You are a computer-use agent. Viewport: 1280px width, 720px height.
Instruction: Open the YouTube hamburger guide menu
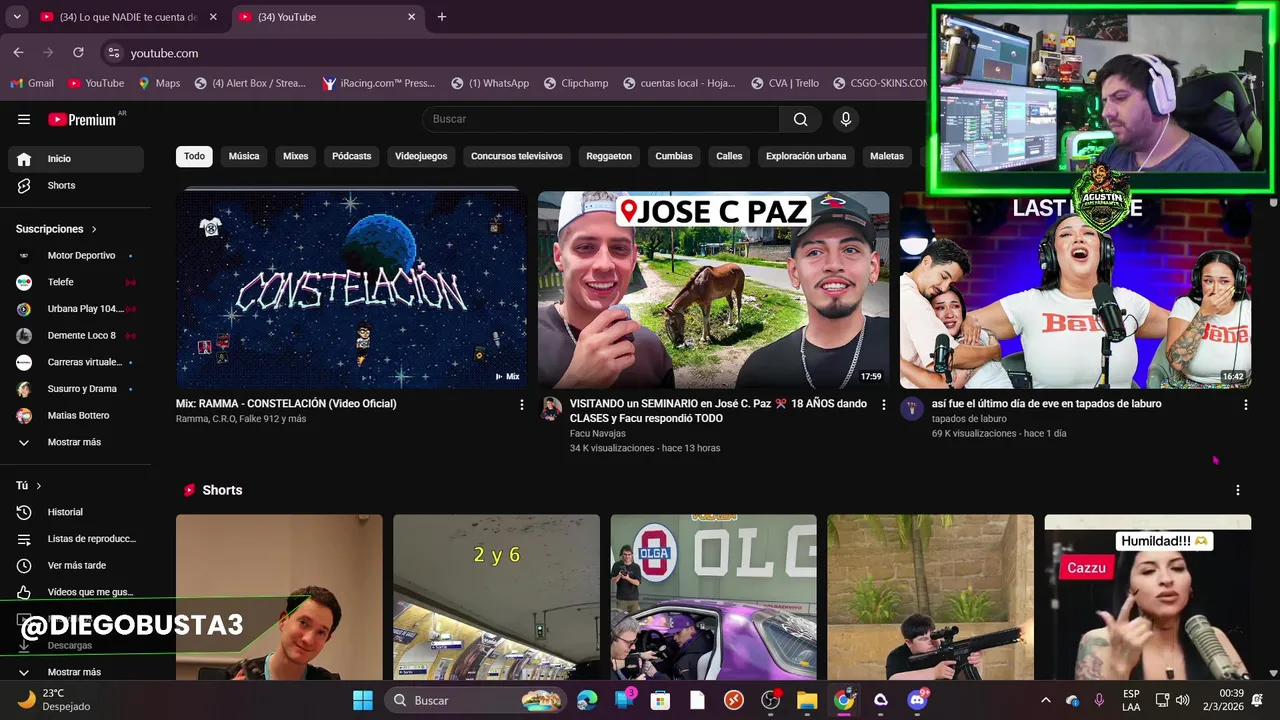click(24, 119)
